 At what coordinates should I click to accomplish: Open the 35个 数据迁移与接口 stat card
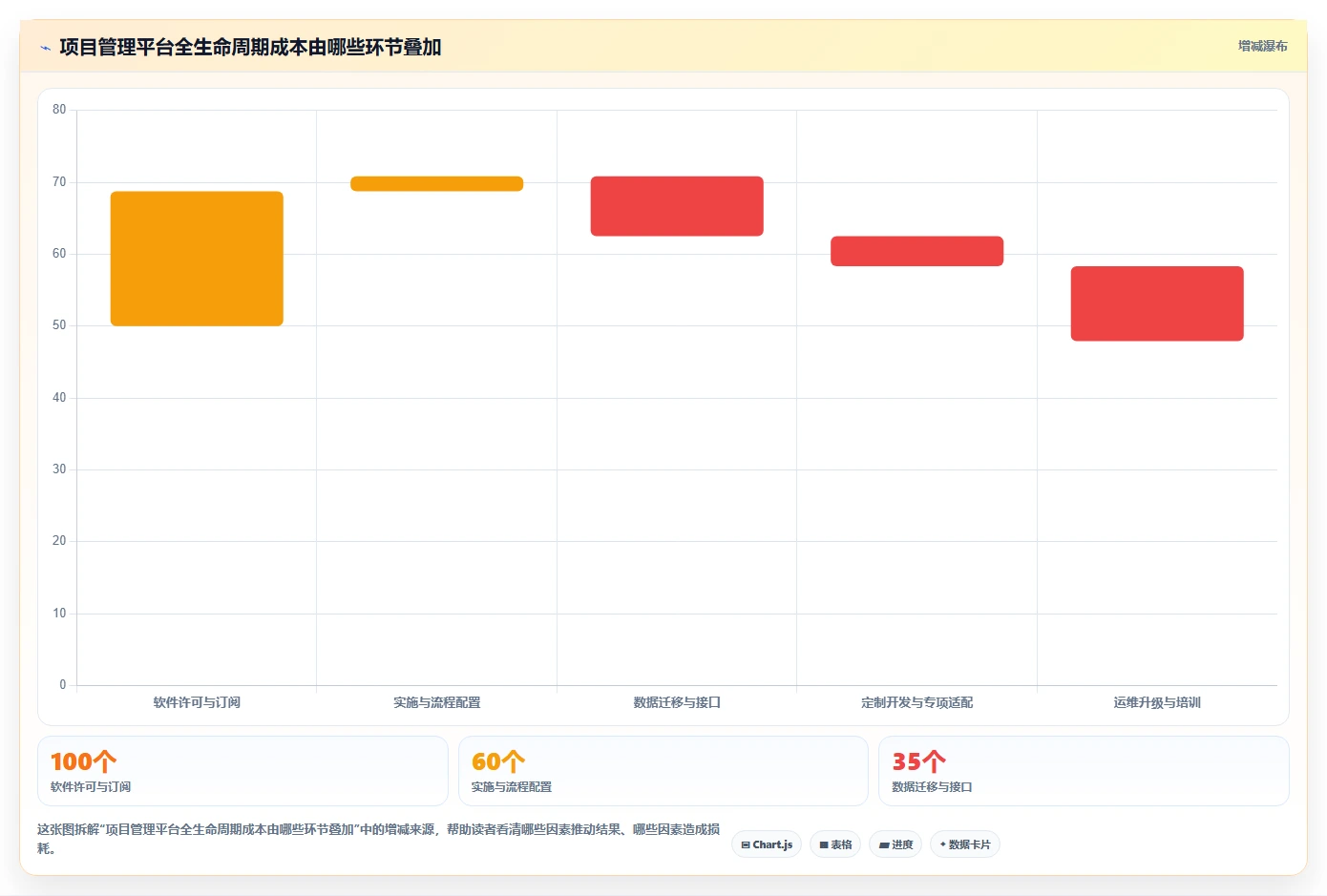tap(1084, 771)
